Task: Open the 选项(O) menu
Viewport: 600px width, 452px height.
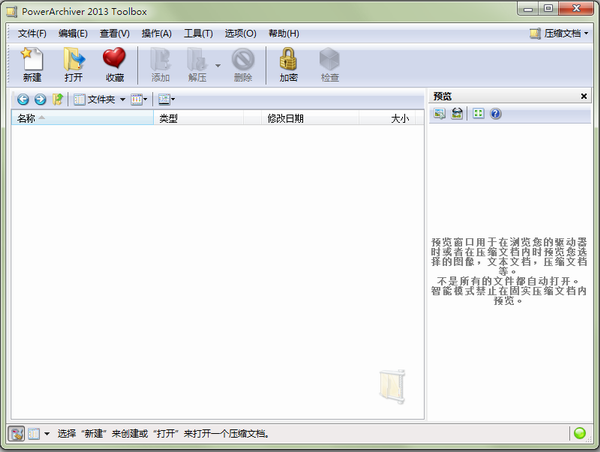Action: (x=240, y=34)
